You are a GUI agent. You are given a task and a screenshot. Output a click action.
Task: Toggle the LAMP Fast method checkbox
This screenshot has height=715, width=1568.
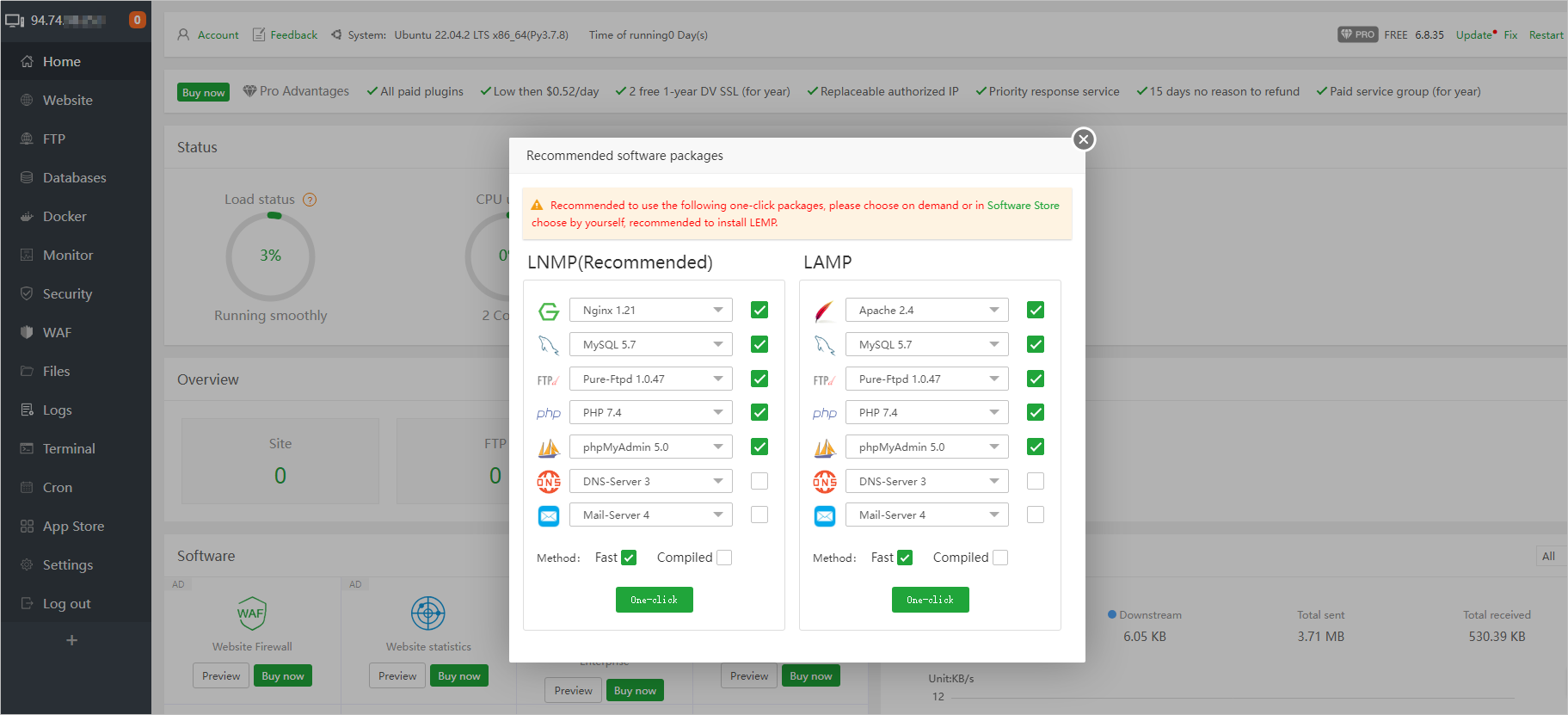(905, 558)
